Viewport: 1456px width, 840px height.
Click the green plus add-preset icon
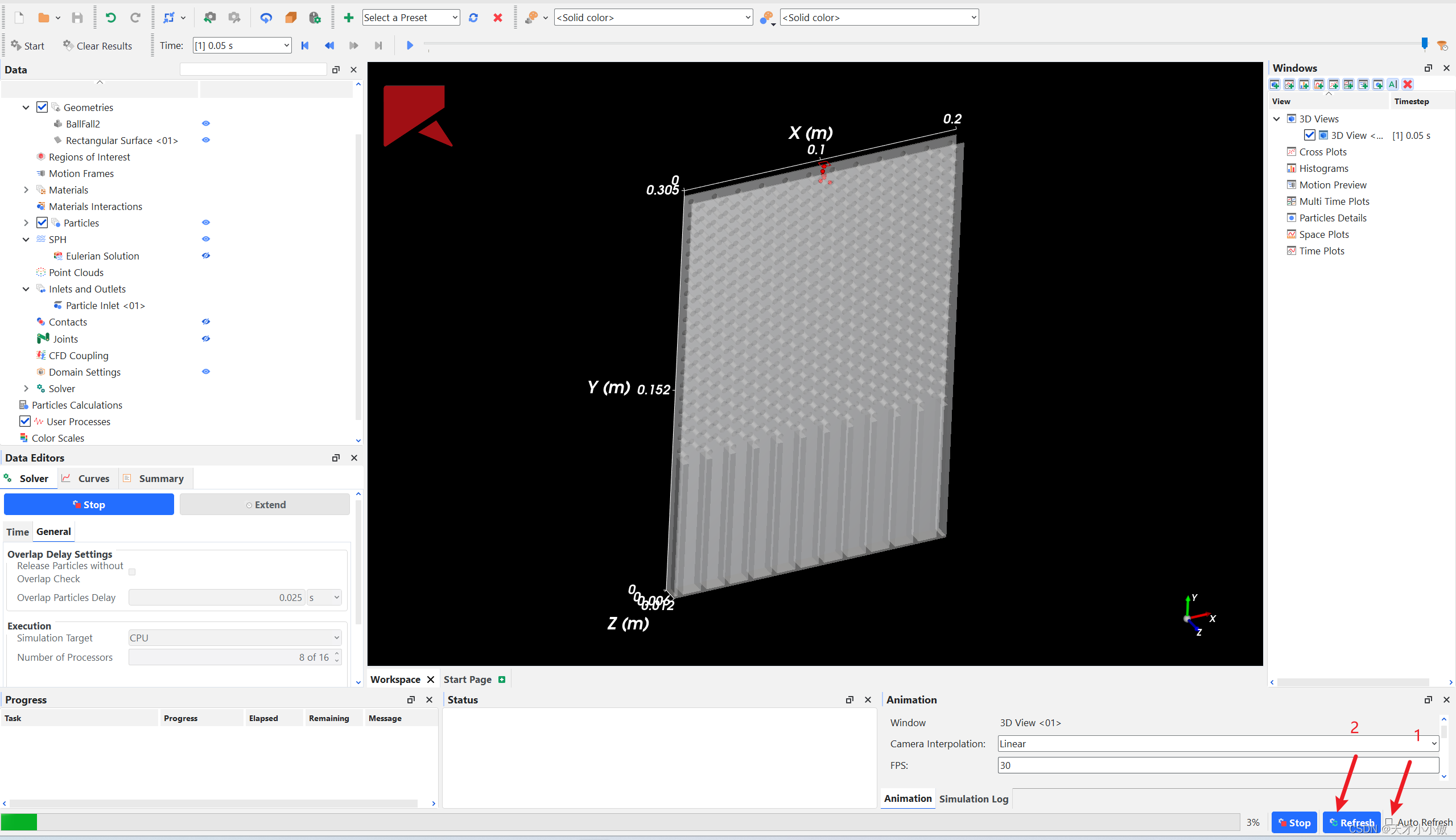[x=348, y=17]
